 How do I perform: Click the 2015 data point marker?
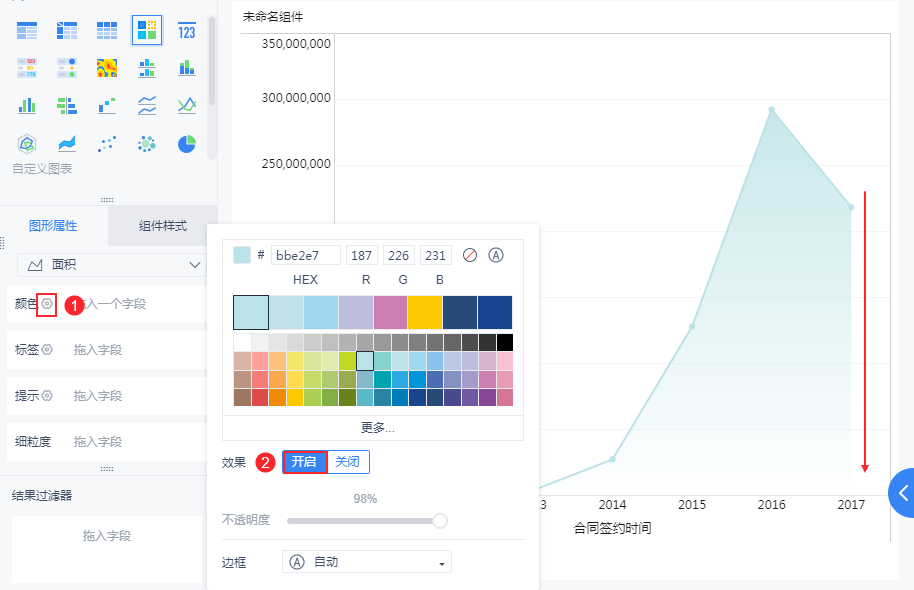(x=692, y=326)
